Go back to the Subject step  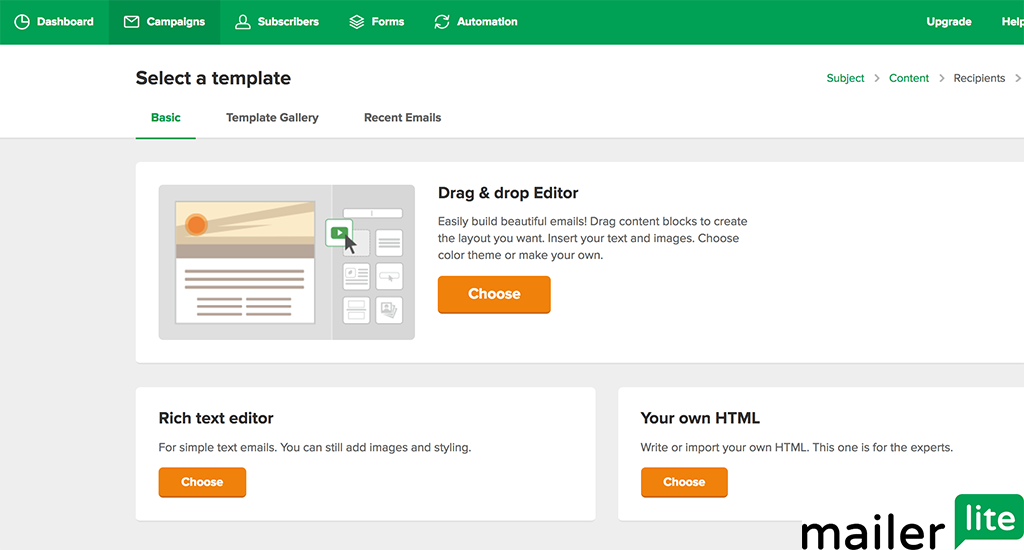(x=845, y=78)
